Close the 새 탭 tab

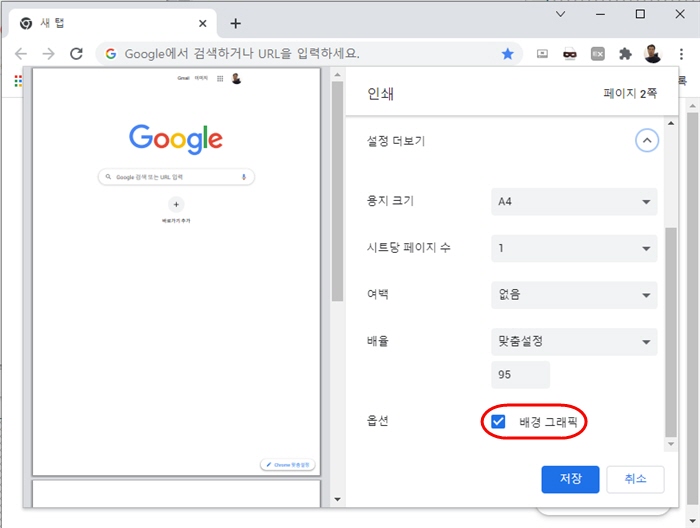(203, 23)
